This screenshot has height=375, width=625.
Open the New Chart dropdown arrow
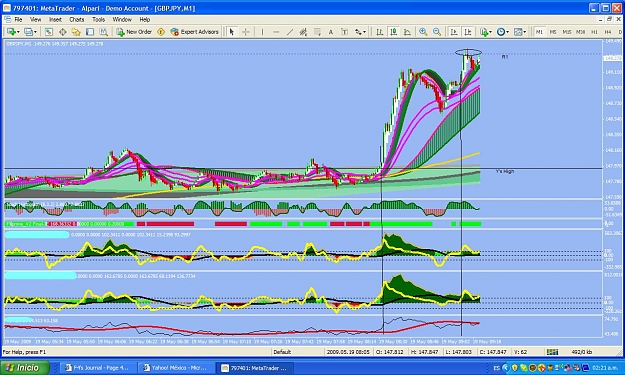coord(18,32)
